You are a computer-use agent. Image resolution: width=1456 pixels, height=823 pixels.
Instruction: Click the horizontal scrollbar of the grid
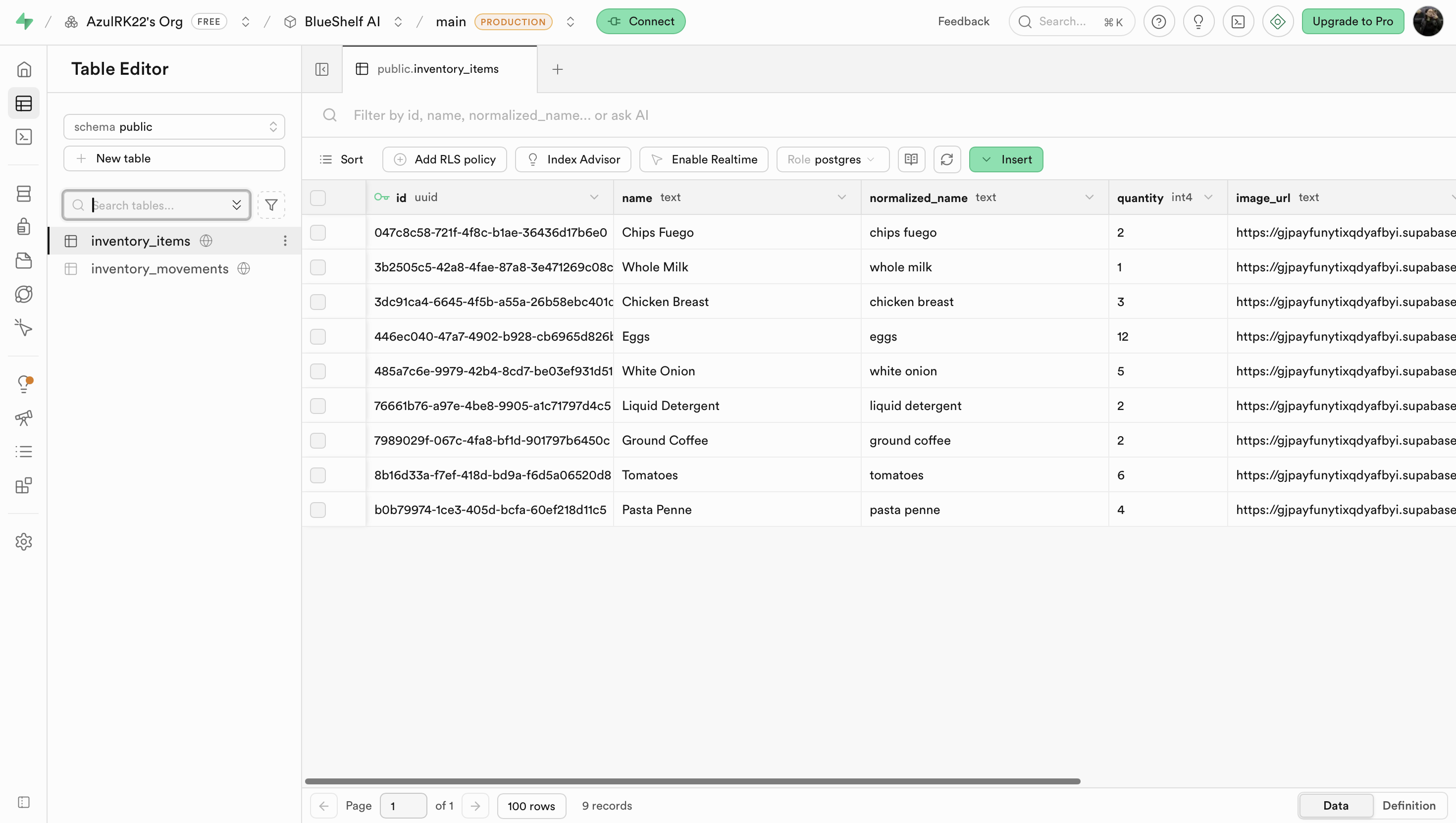(692, 781)
